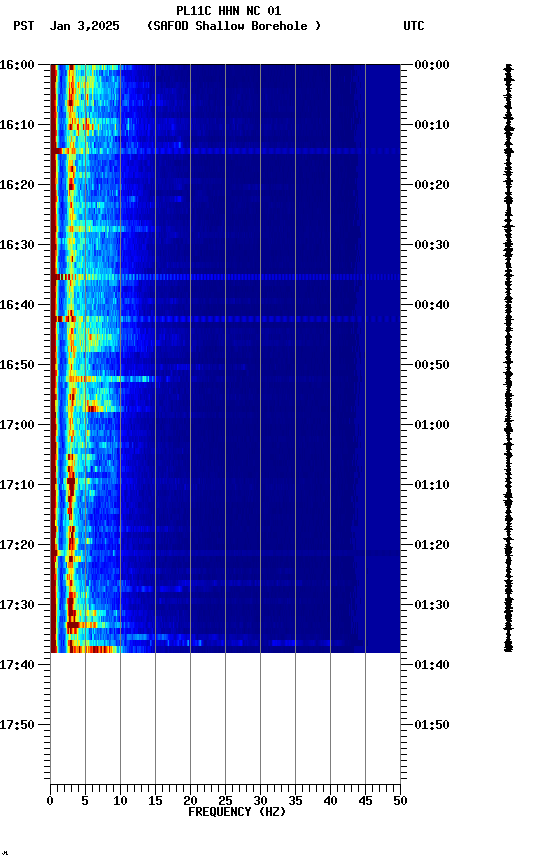
Task: Click the broadband event streak near 16:42
Action: click(x=225, y=319)
